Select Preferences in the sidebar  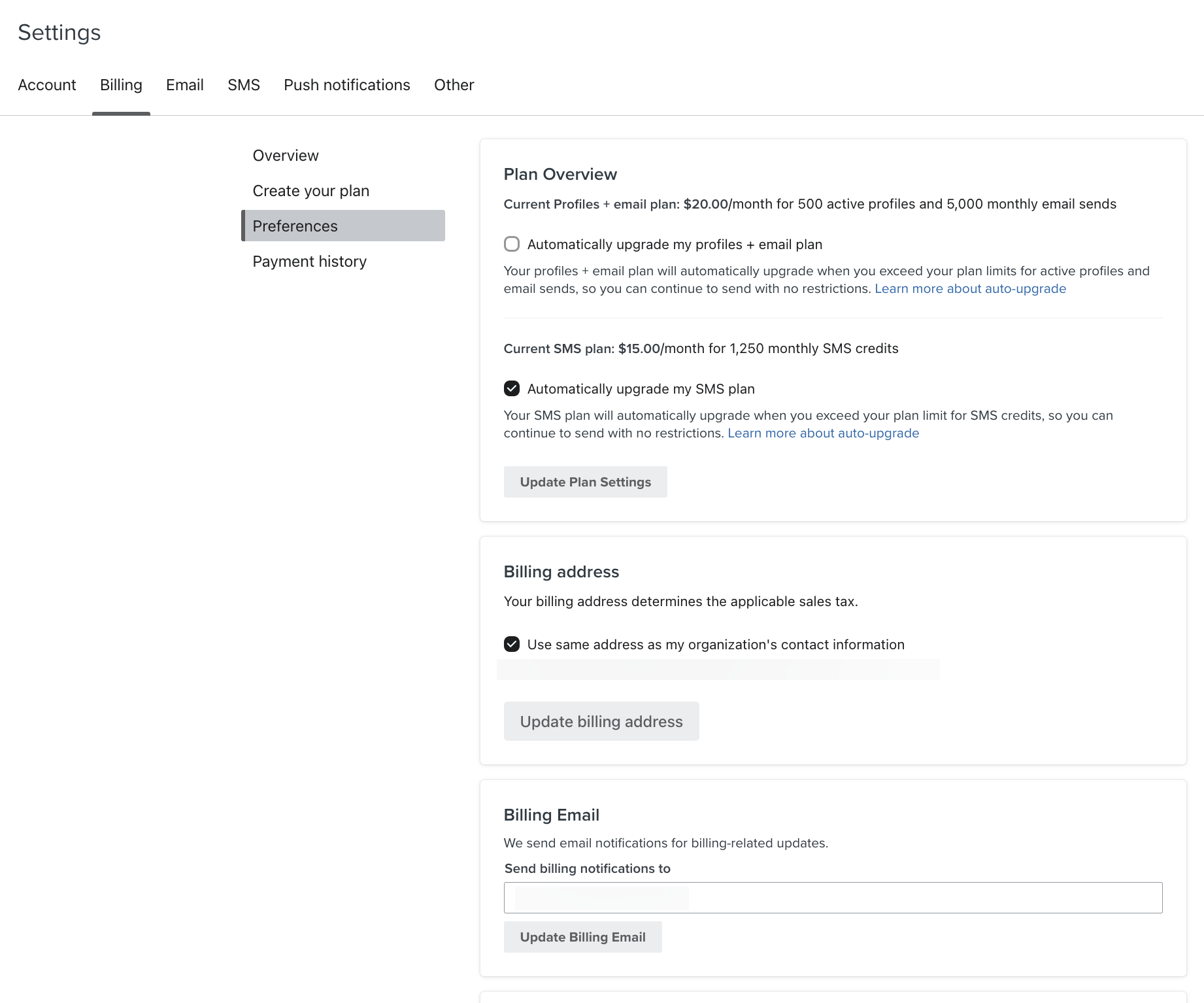(x=295, y=226)
